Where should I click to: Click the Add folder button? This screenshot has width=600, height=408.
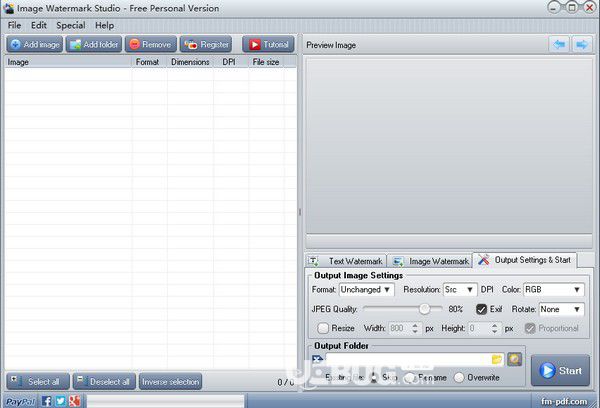[94, 44]
